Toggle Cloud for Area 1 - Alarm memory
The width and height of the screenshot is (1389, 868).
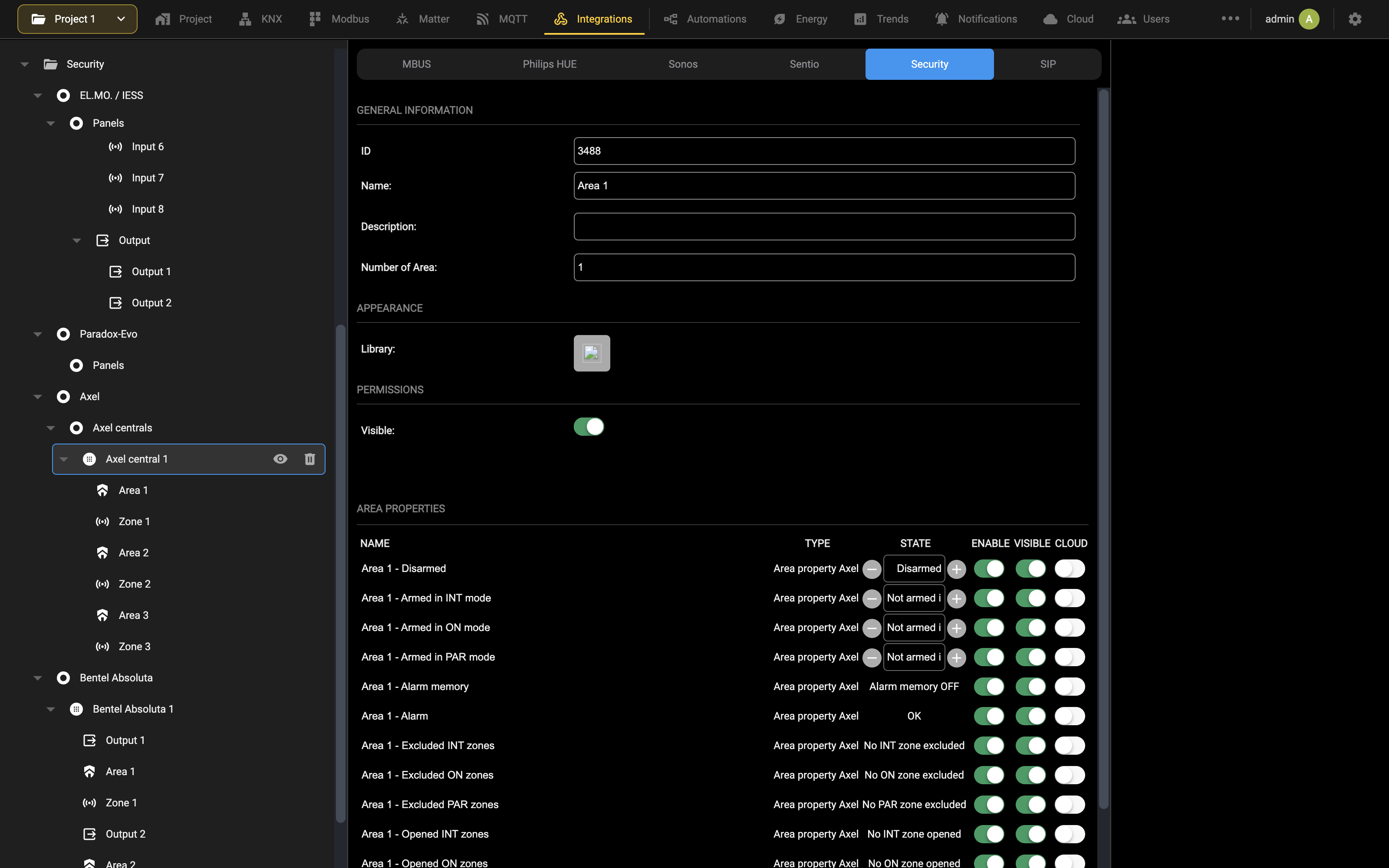pos(1070,687)
